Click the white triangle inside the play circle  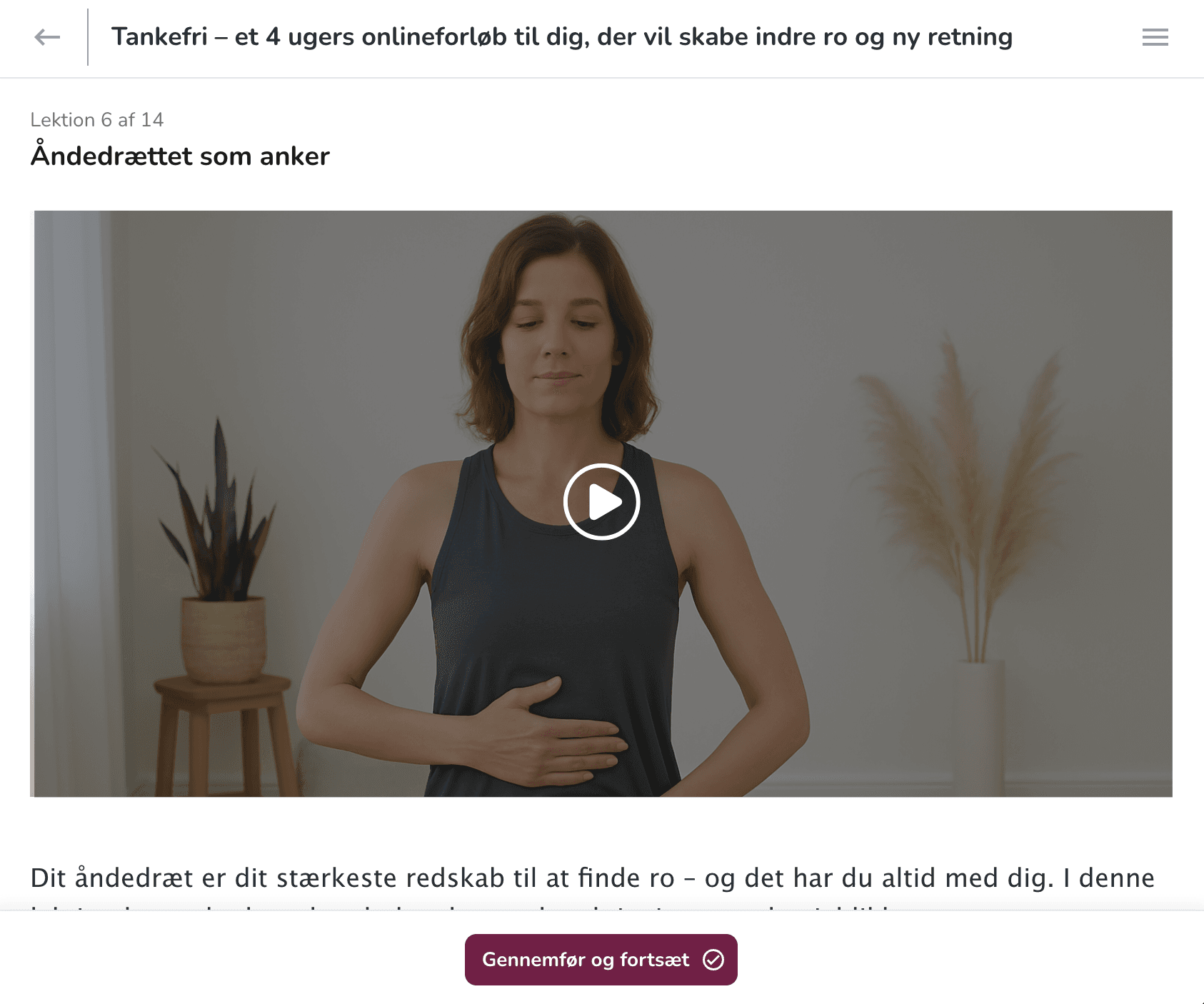605,502
